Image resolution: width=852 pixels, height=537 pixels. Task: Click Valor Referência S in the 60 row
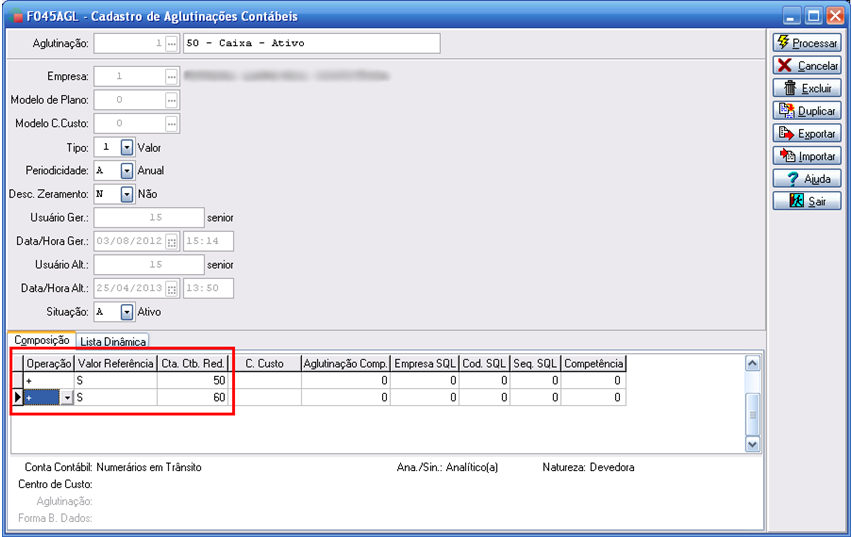pyautogui.click(x=116, y=397)
